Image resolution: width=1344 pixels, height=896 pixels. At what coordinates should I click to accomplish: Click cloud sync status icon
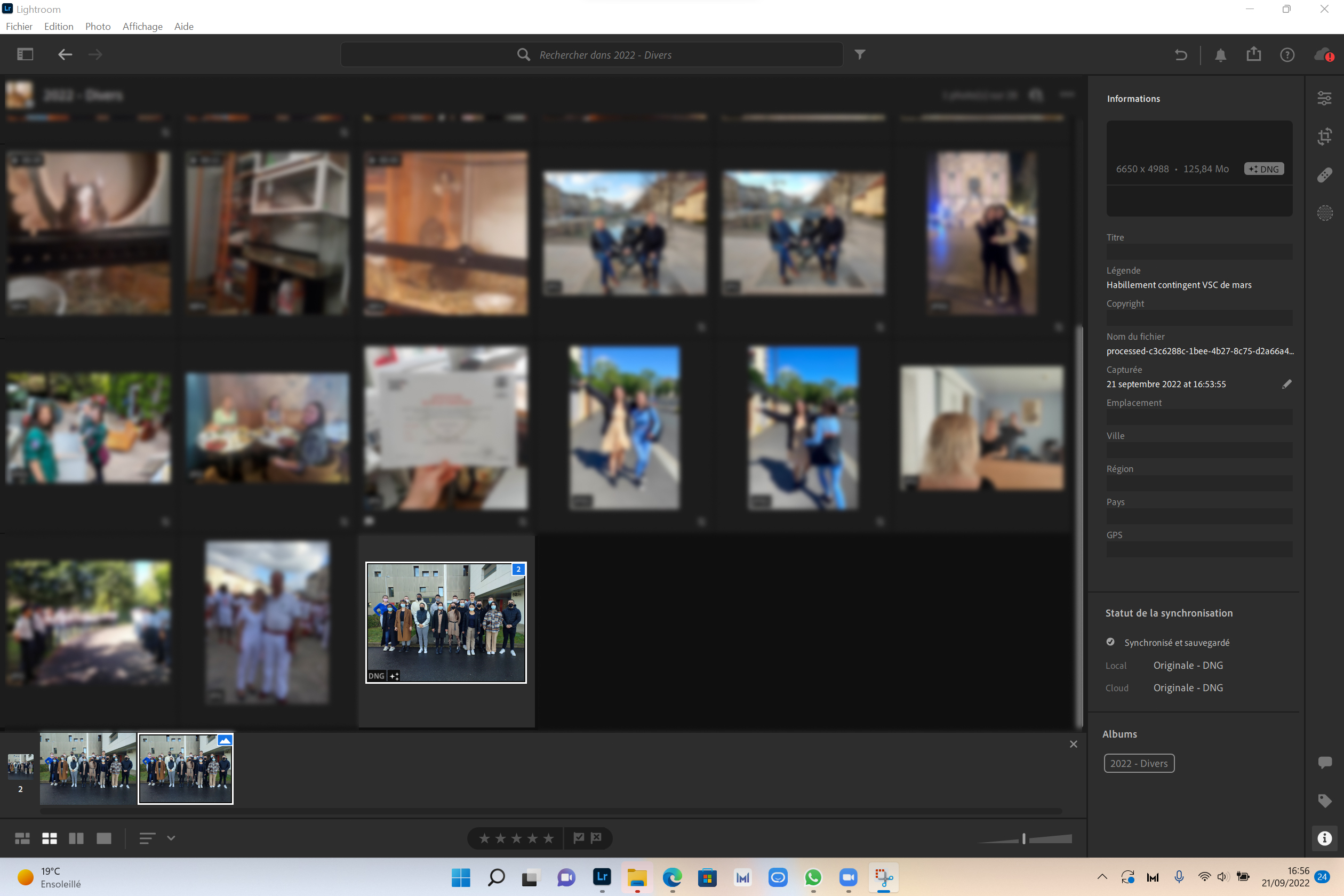click(1323, 55)
